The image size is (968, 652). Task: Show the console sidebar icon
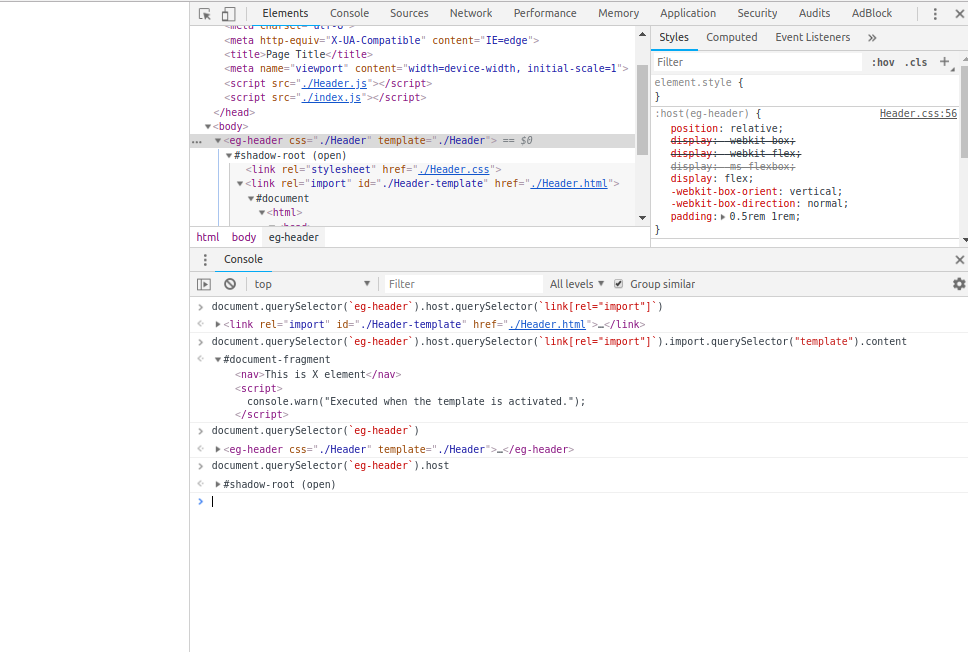point(204,284)
